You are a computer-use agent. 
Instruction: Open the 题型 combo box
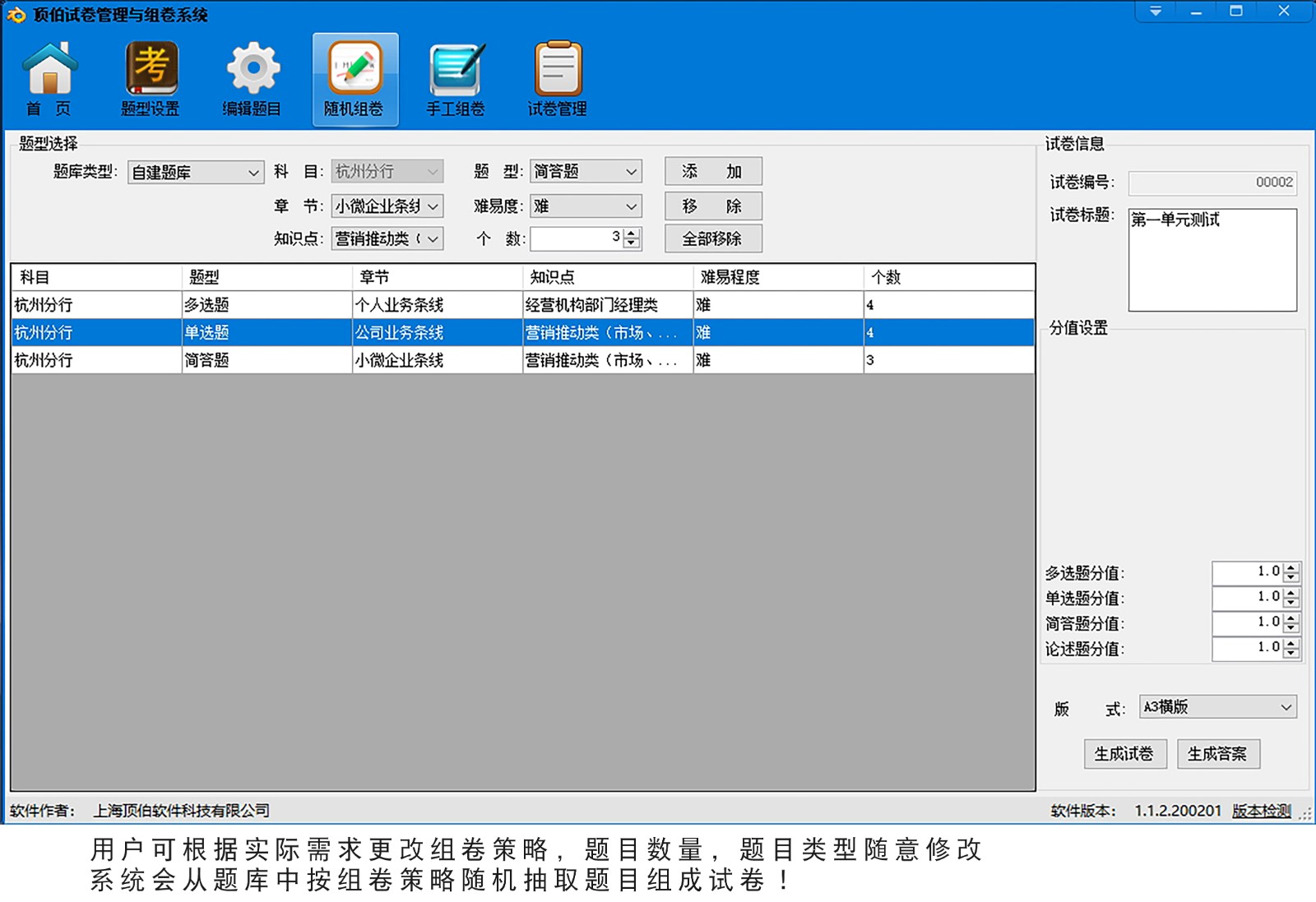631,172
